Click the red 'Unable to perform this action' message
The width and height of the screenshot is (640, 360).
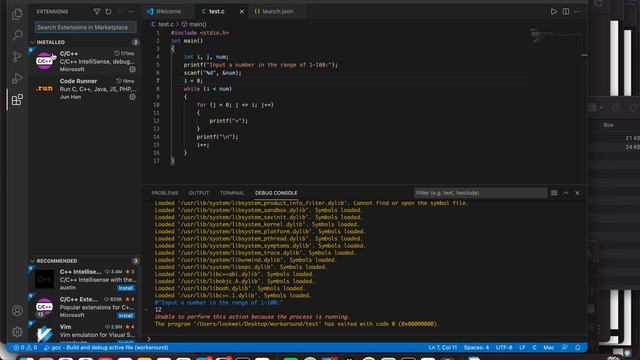coord(252,317)
